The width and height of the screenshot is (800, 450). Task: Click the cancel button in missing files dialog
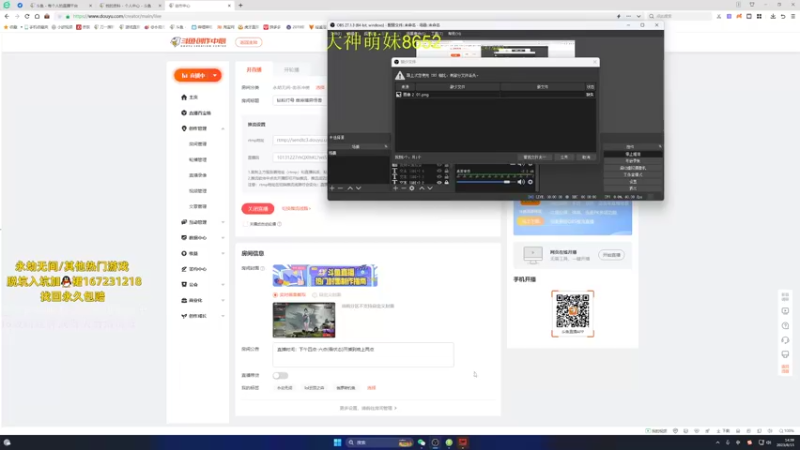586,157
